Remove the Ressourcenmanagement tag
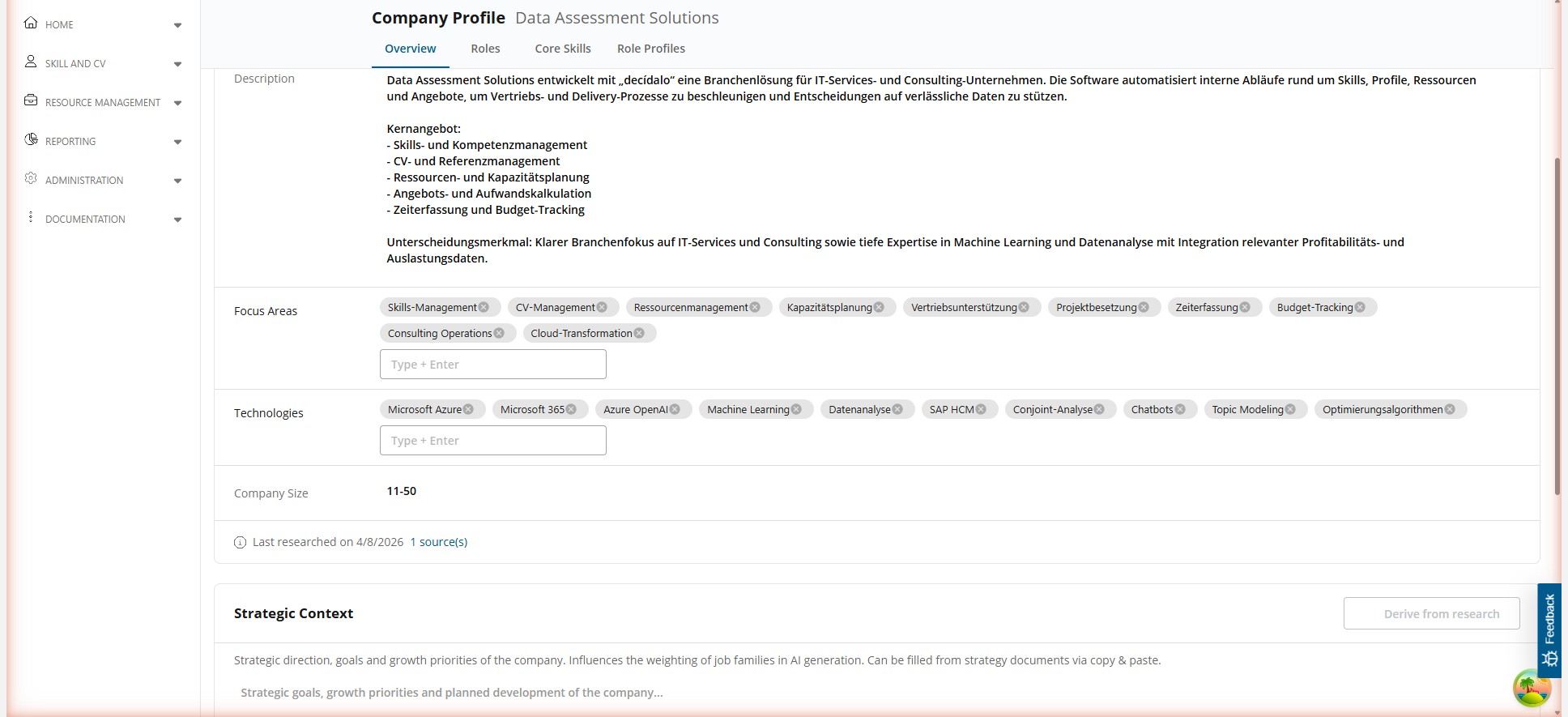The width and height of the screenshot is (1568, 717). 755,307
